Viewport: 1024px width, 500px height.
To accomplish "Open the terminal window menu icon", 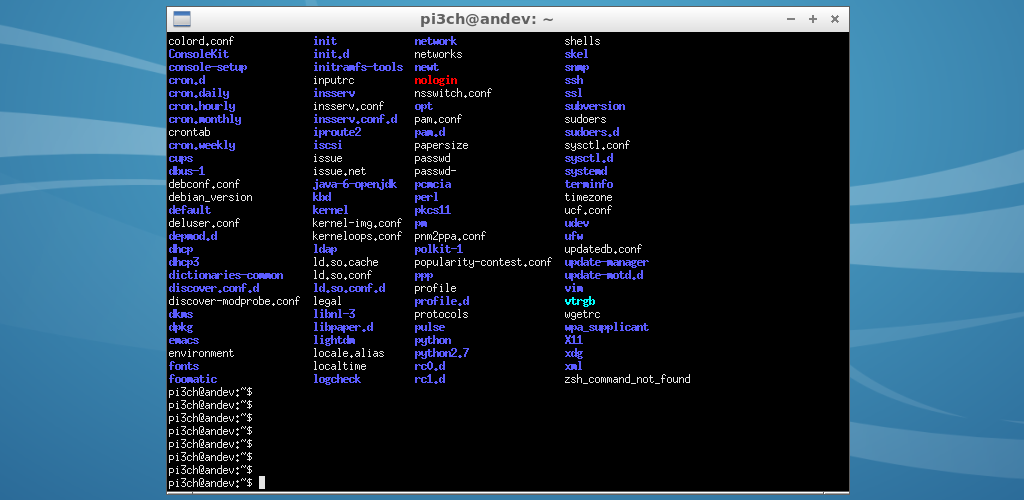I will pos(182,19).
